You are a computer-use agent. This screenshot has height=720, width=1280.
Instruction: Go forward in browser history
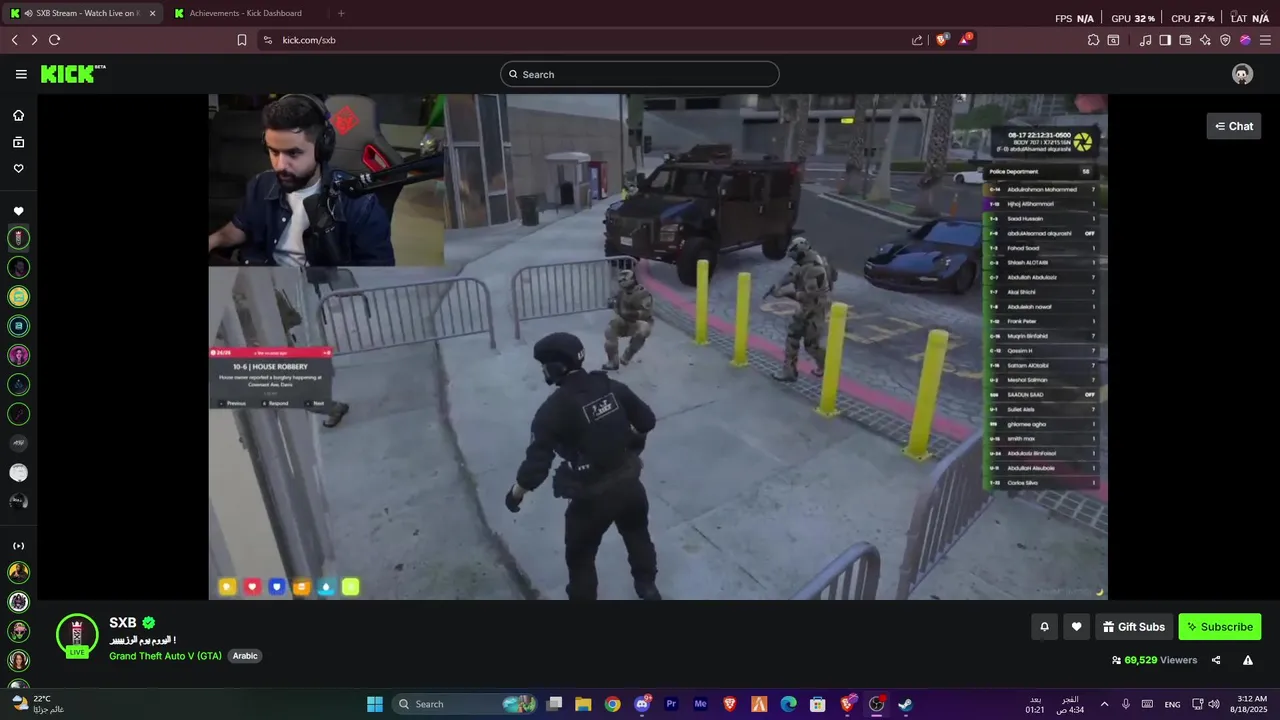tap(34, 40)
